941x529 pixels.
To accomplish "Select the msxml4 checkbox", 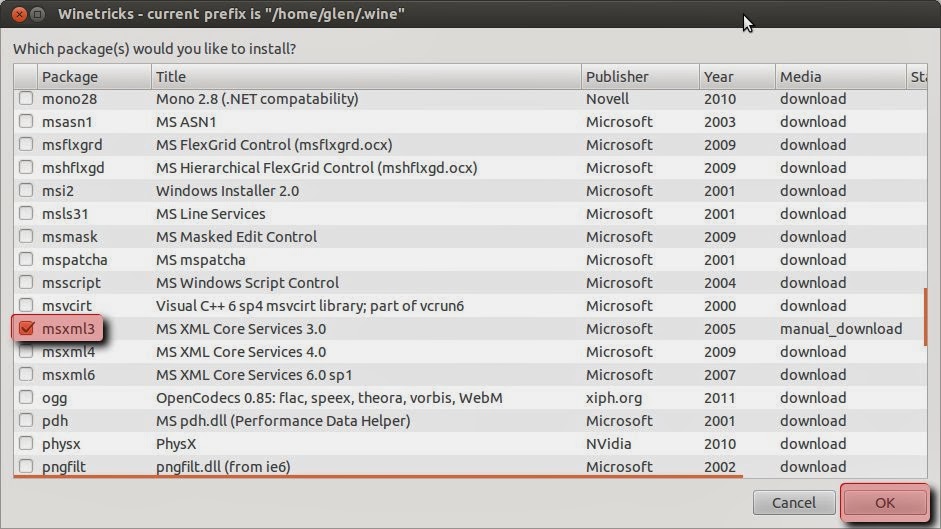I will pyautogui.click(x=25, y=352).
